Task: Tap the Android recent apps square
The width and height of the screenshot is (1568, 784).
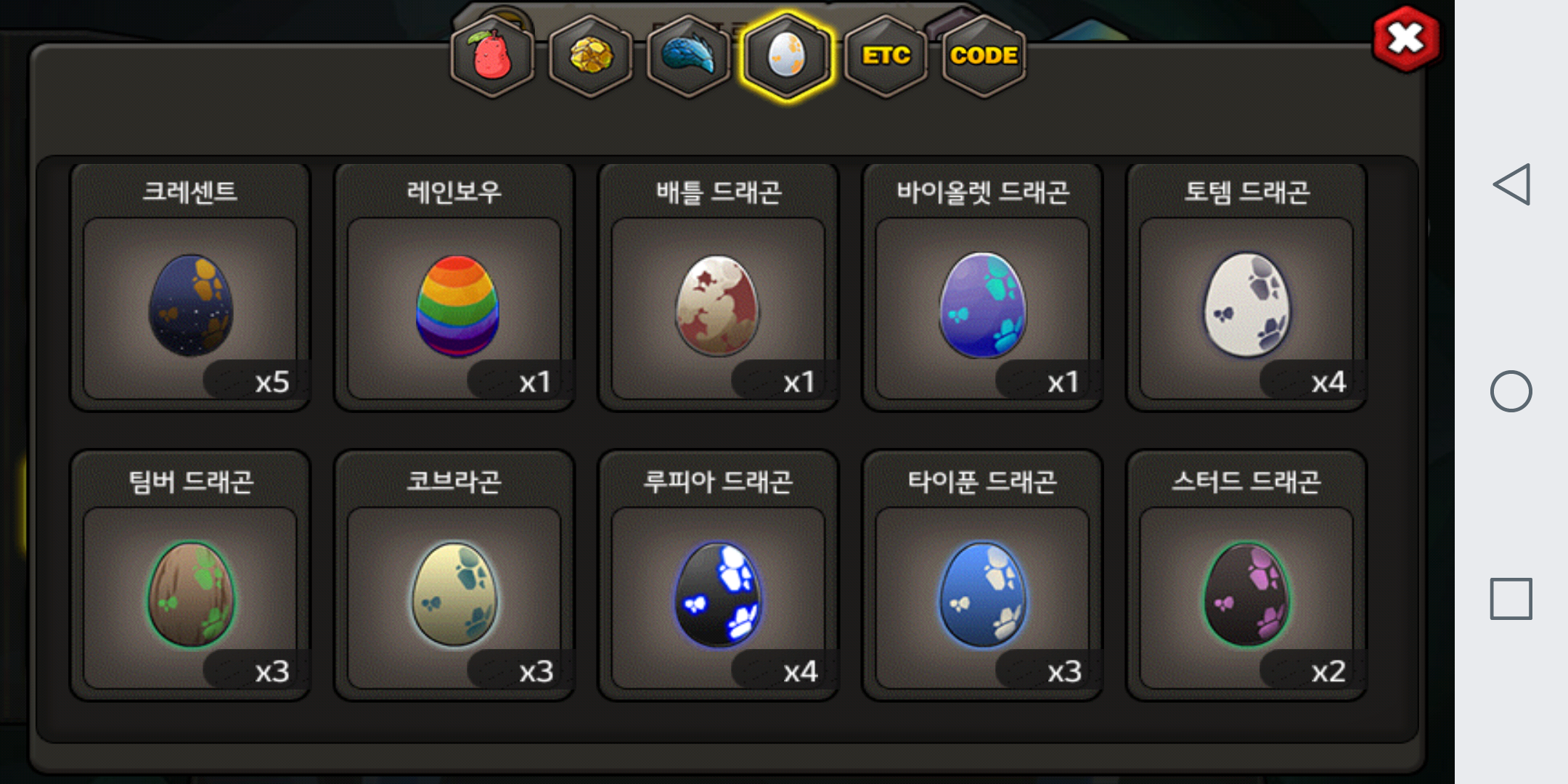Action: coord(1511,599)
